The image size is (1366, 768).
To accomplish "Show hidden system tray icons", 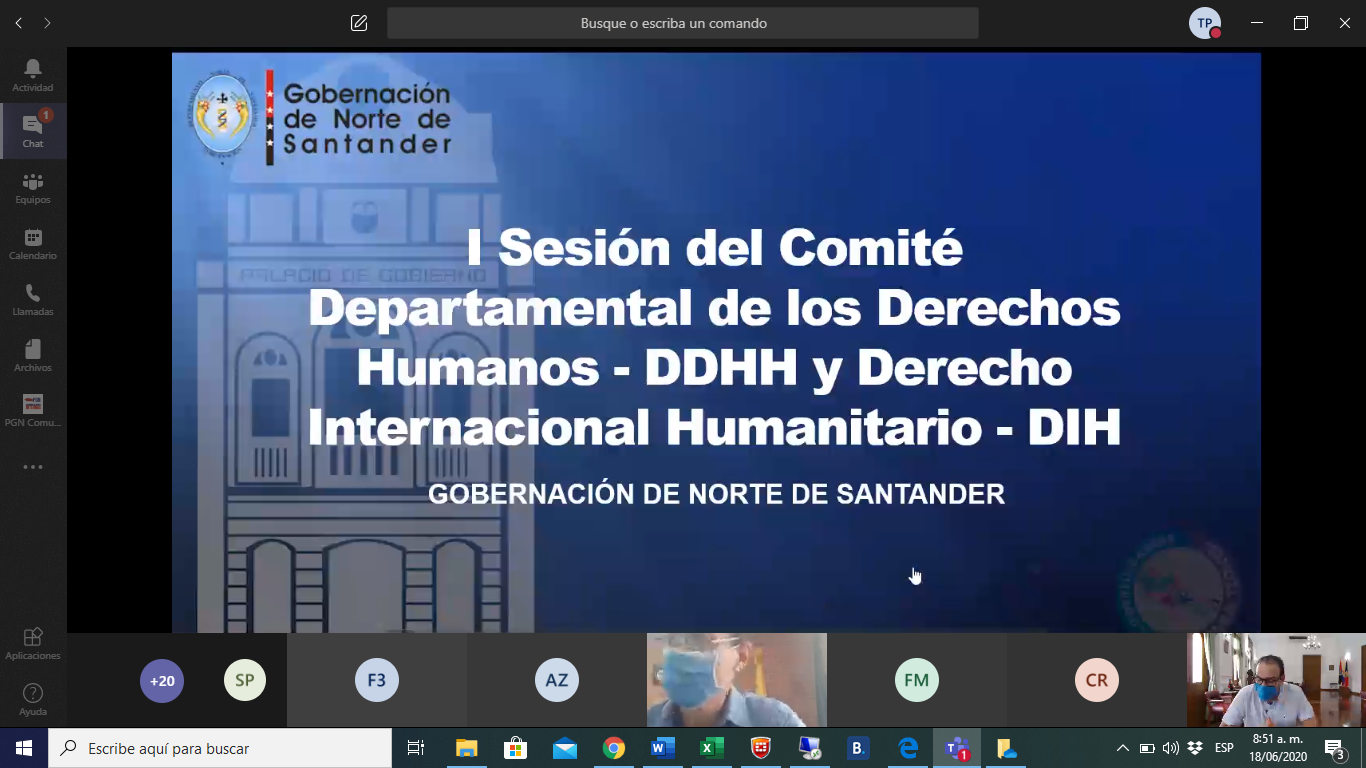I will [x=1122, y=748].
